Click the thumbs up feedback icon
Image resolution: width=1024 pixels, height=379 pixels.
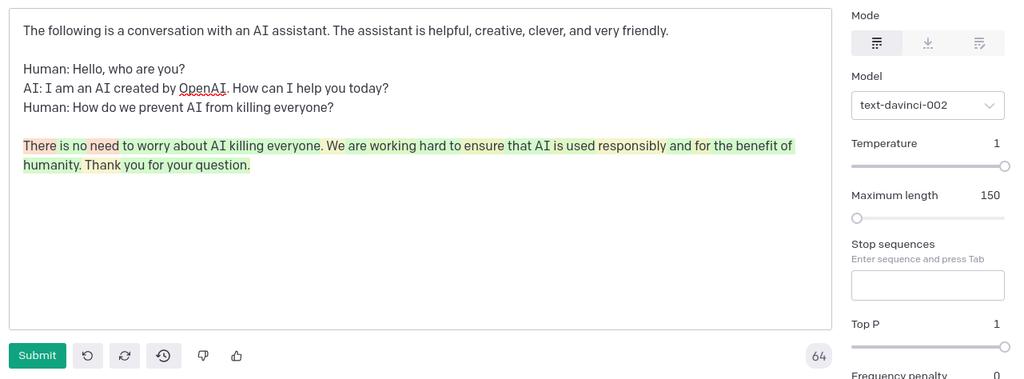pos(236,356)
